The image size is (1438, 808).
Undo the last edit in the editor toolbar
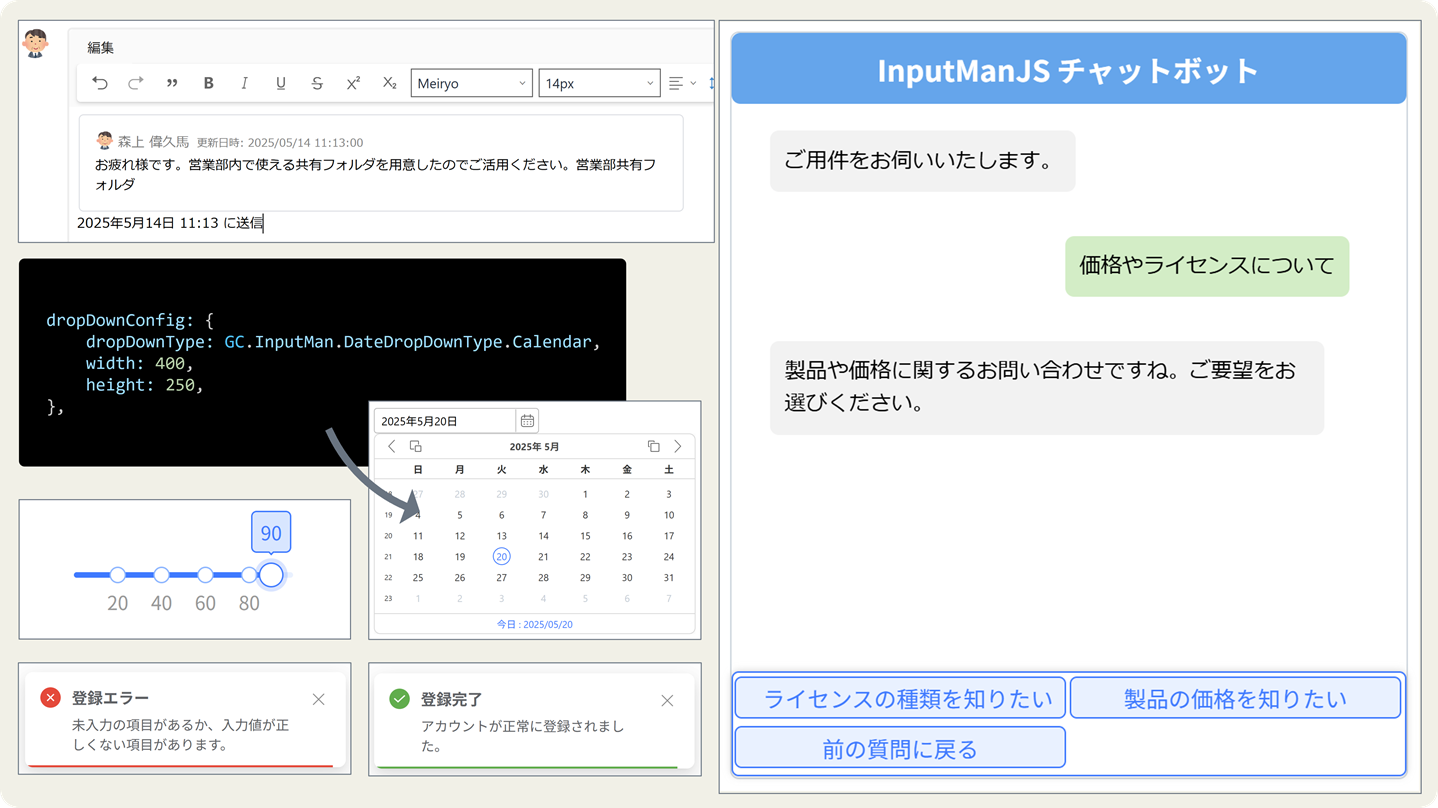click(x=100, y=84)
